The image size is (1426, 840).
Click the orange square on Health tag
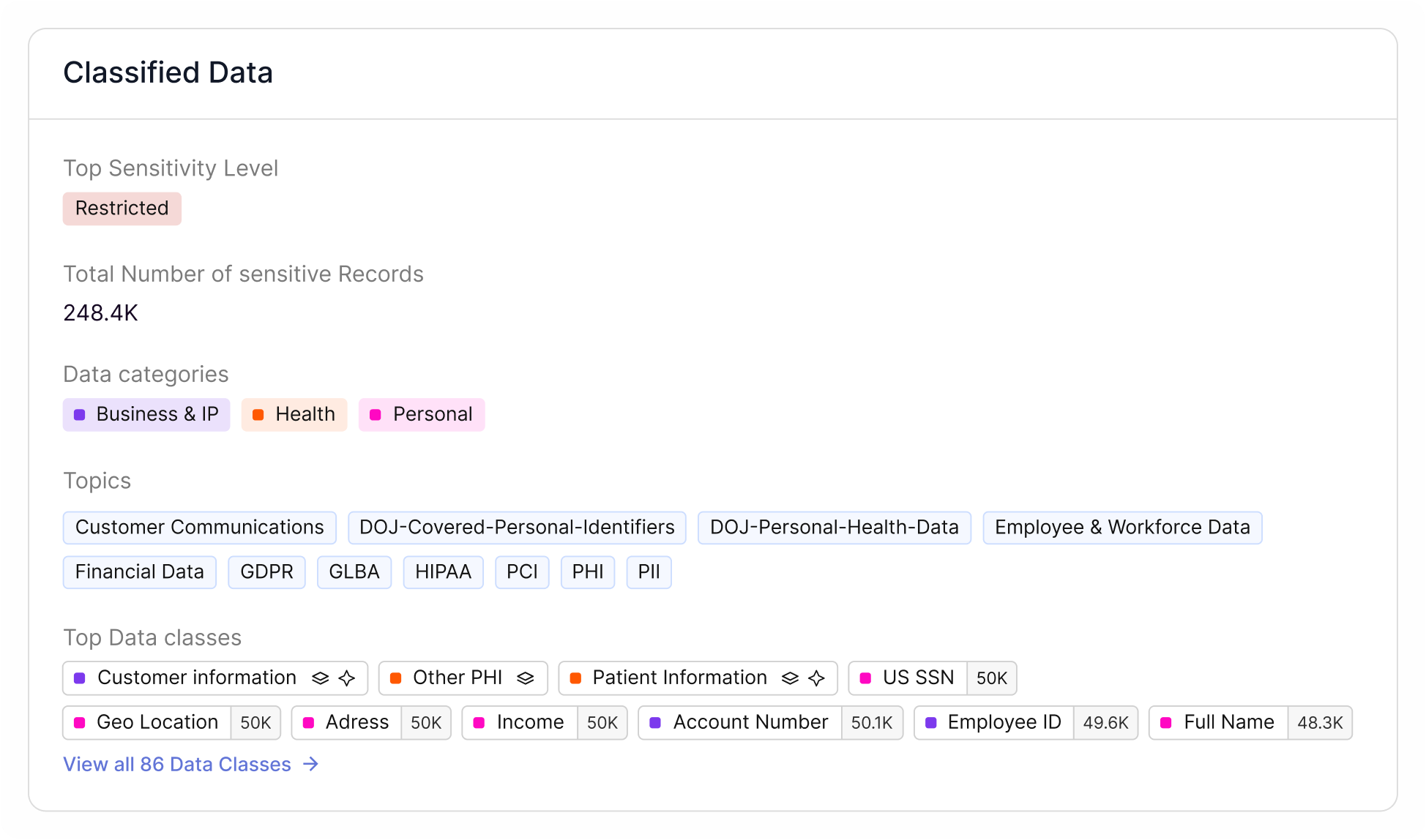[x=258, y=415]
